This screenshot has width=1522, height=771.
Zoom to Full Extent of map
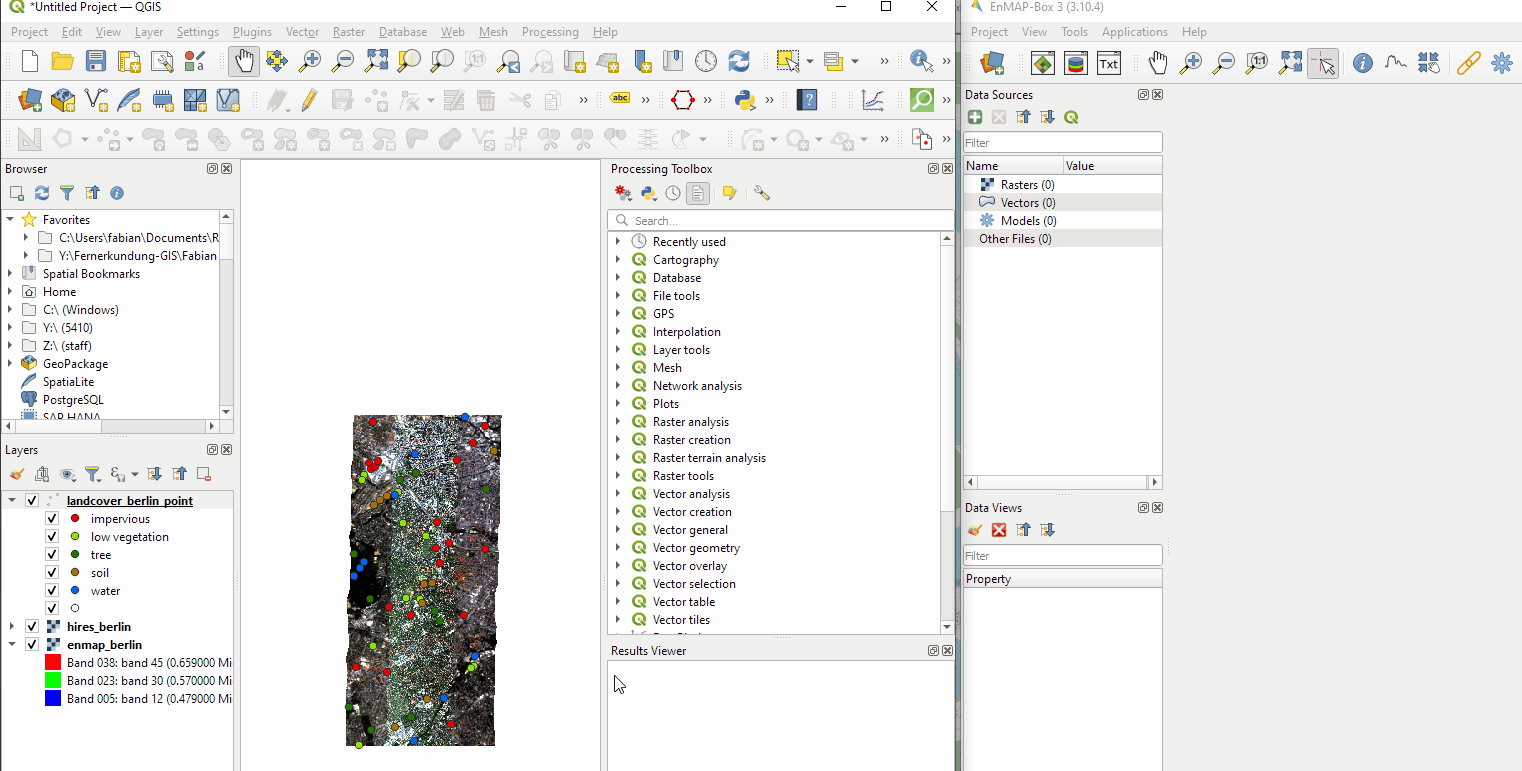tap(376, 61)
